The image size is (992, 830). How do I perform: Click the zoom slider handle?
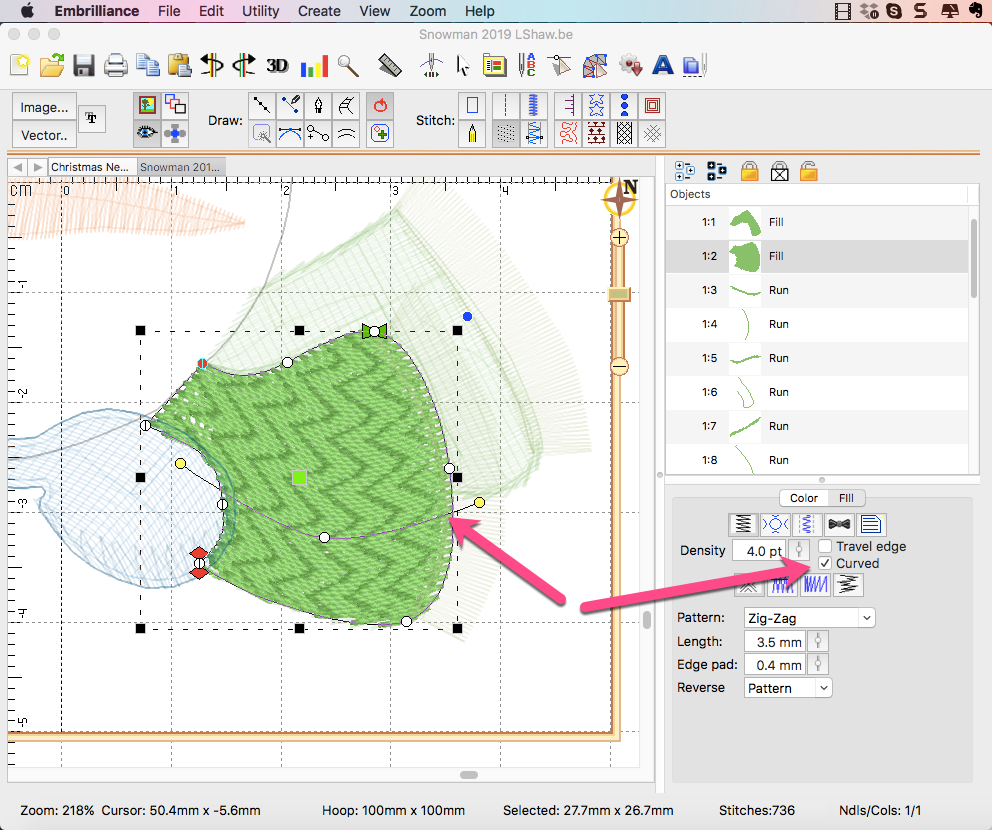619,293
